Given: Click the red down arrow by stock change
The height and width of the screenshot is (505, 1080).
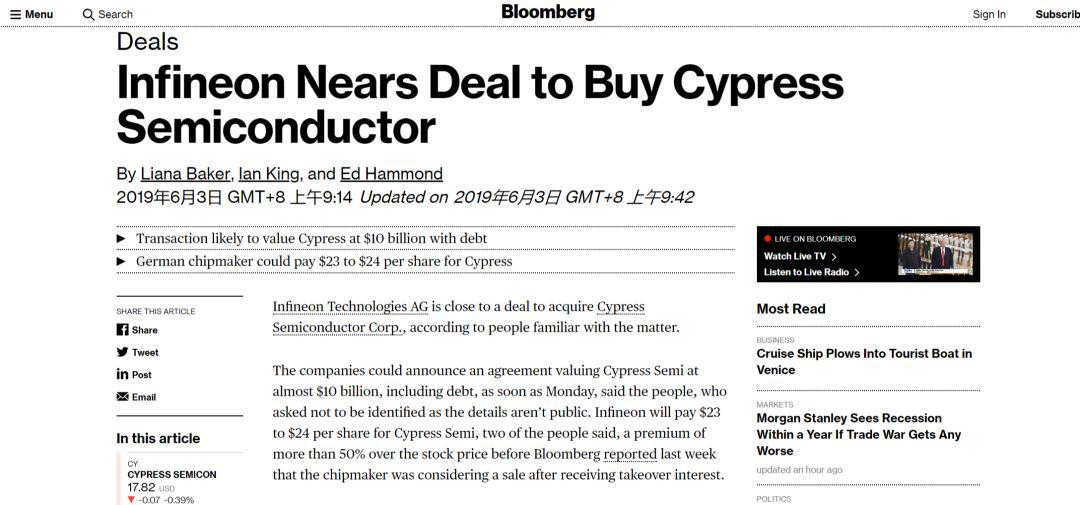Looking at the screenshot, I should click(x=131, y=499).
